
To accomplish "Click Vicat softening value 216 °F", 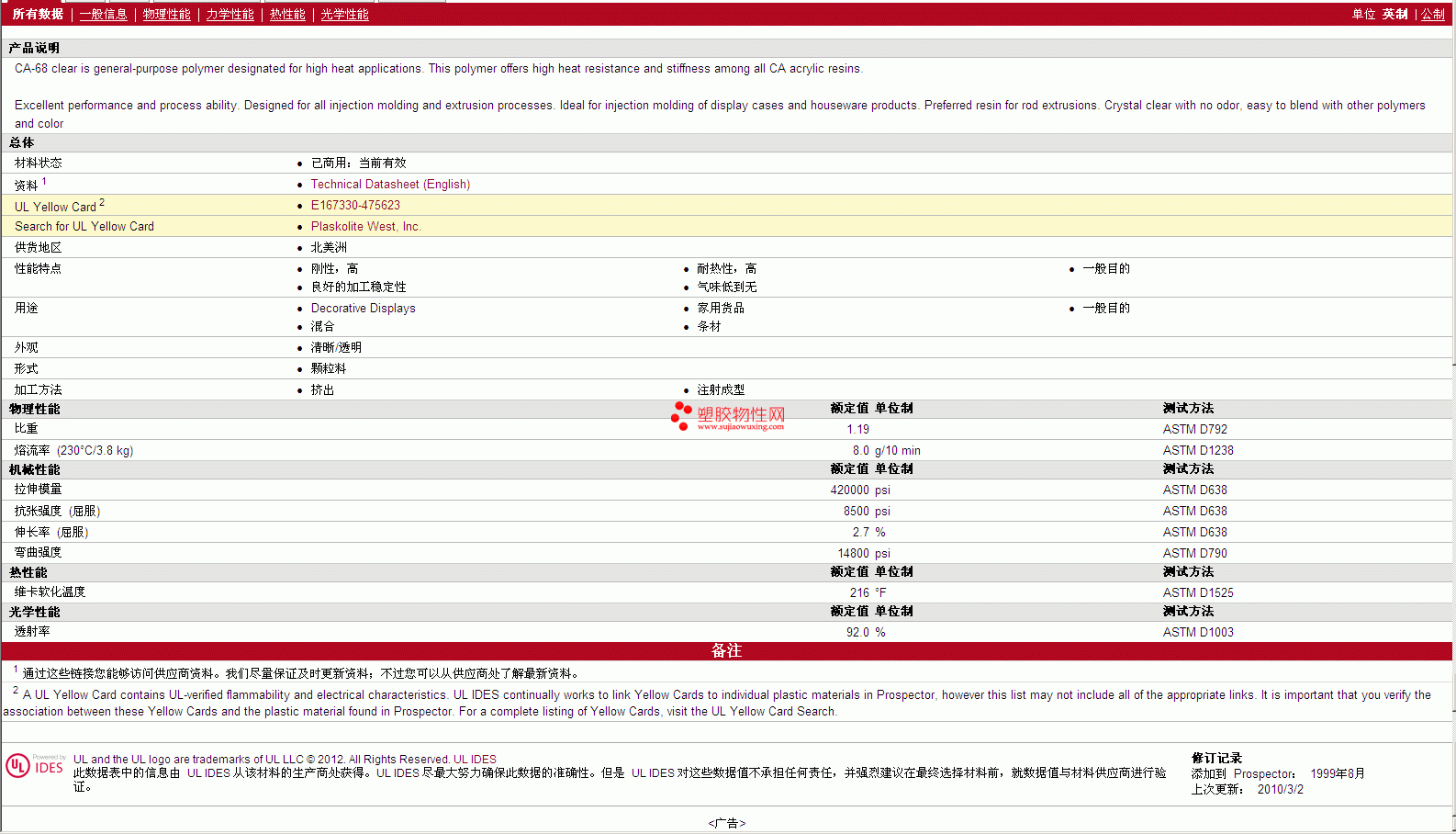I will point(868,592).
